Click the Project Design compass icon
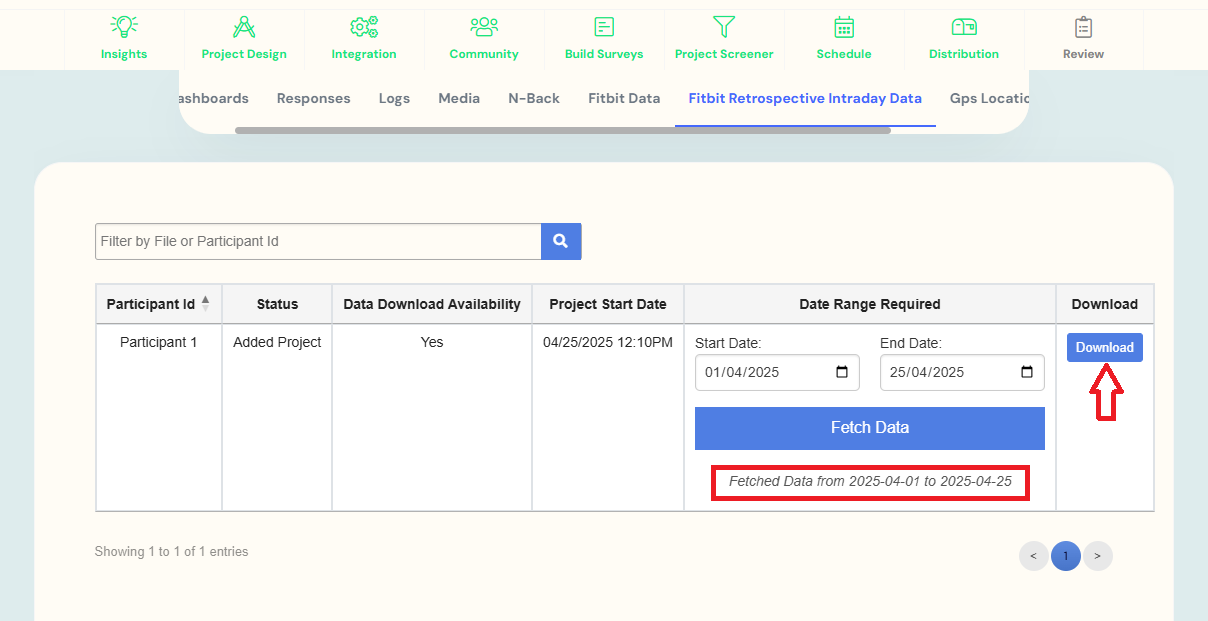Image resolution: width=1208 pixels, height=621 pixels. coord(244,27)
